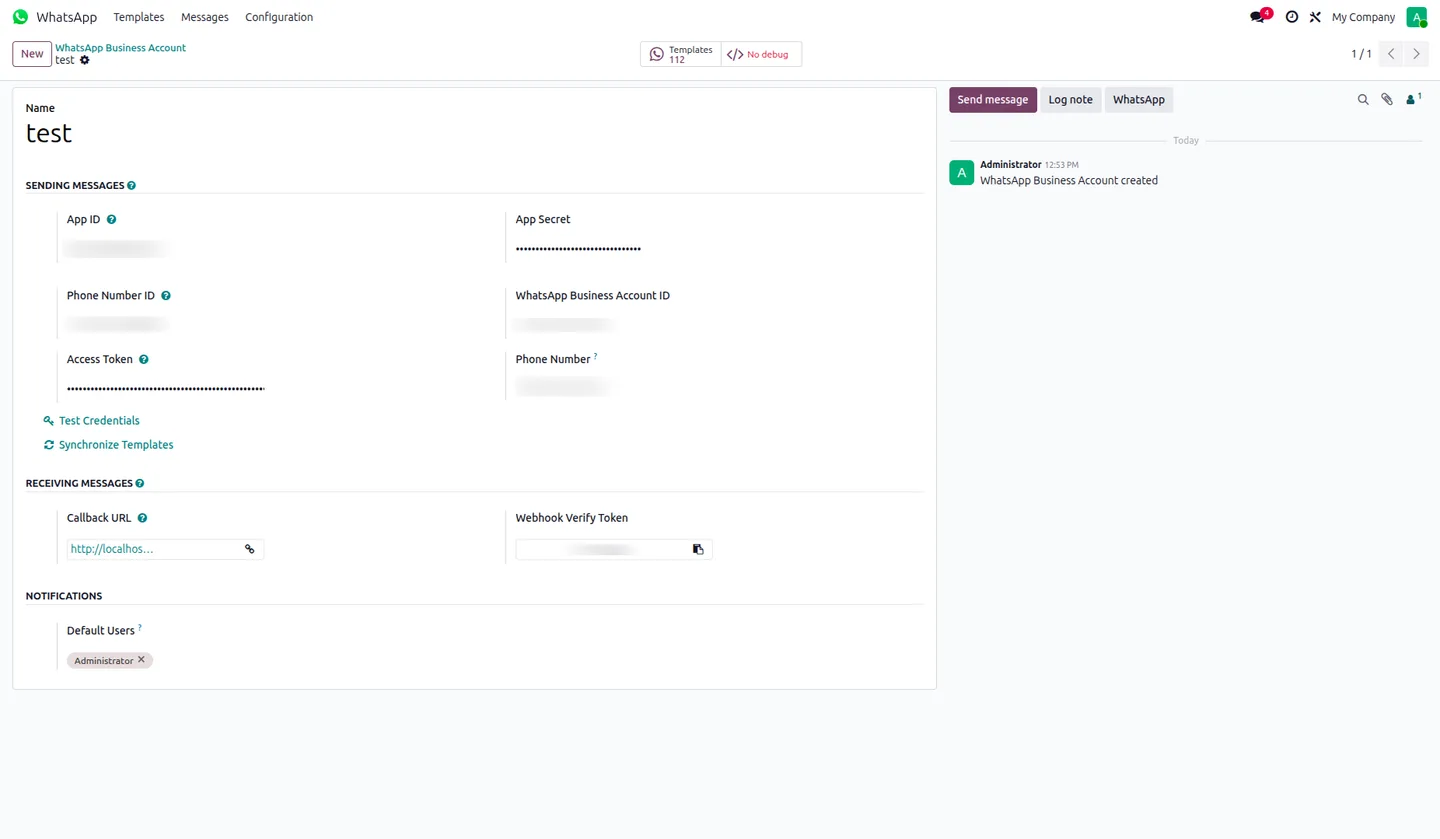
Task: Click help icon next to Access Token
Action: pos(144,359)
